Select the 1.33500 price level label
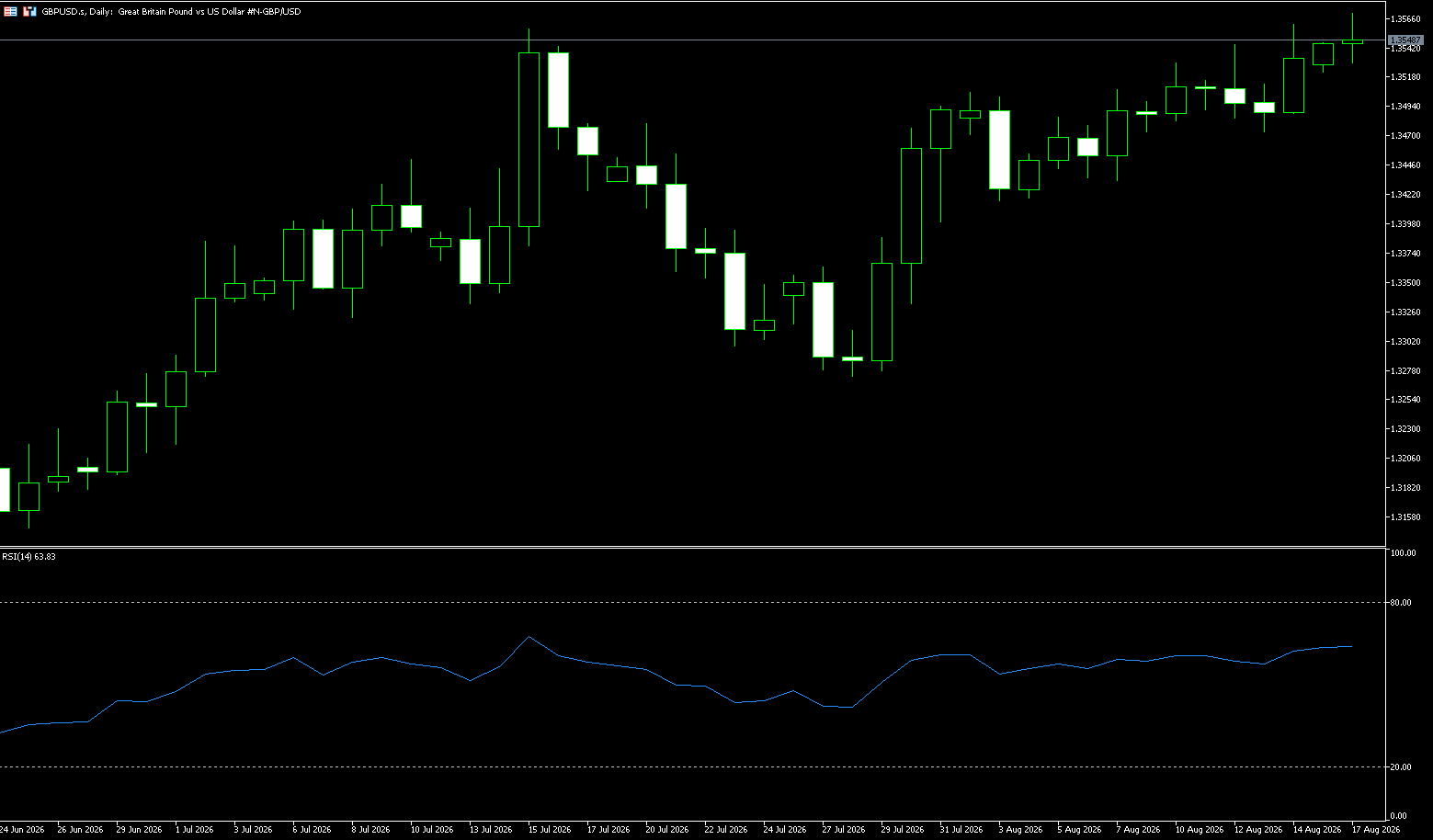 click(1406, 283)
